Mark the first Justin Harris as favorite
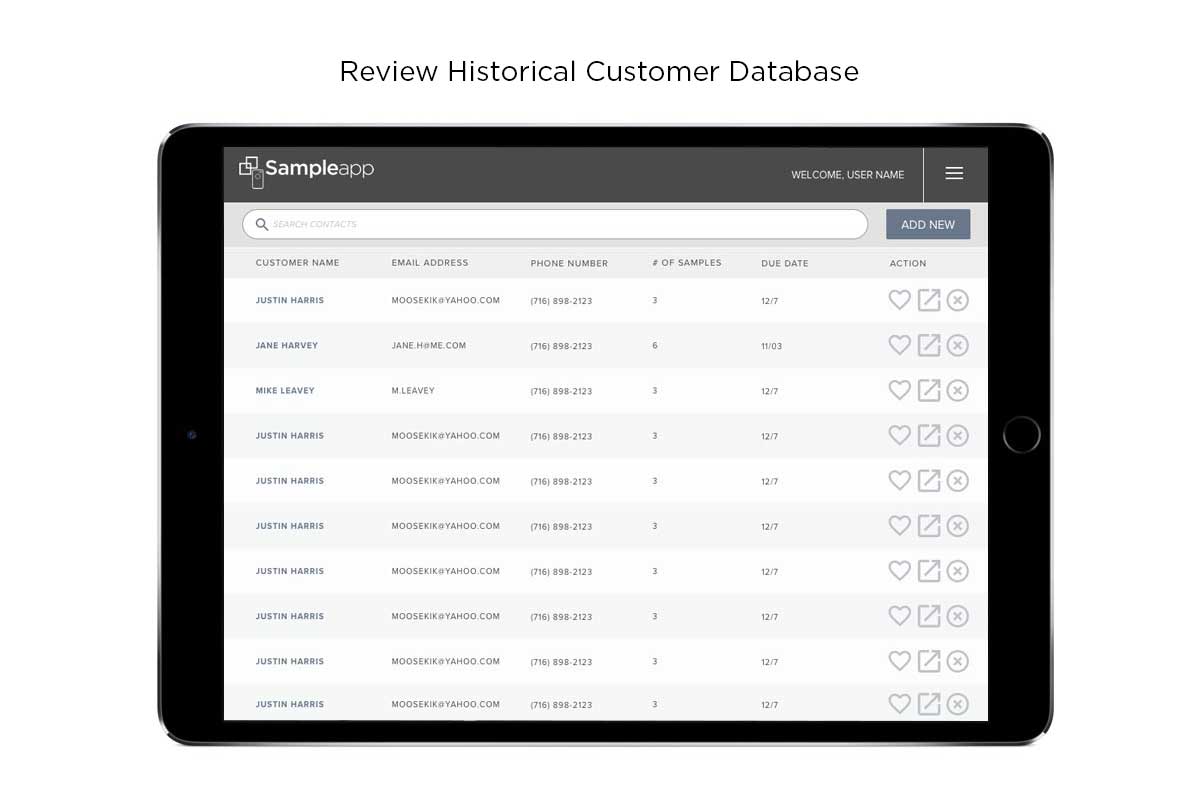The height and width of the screenshot is (800, 1200). point(899,300)
